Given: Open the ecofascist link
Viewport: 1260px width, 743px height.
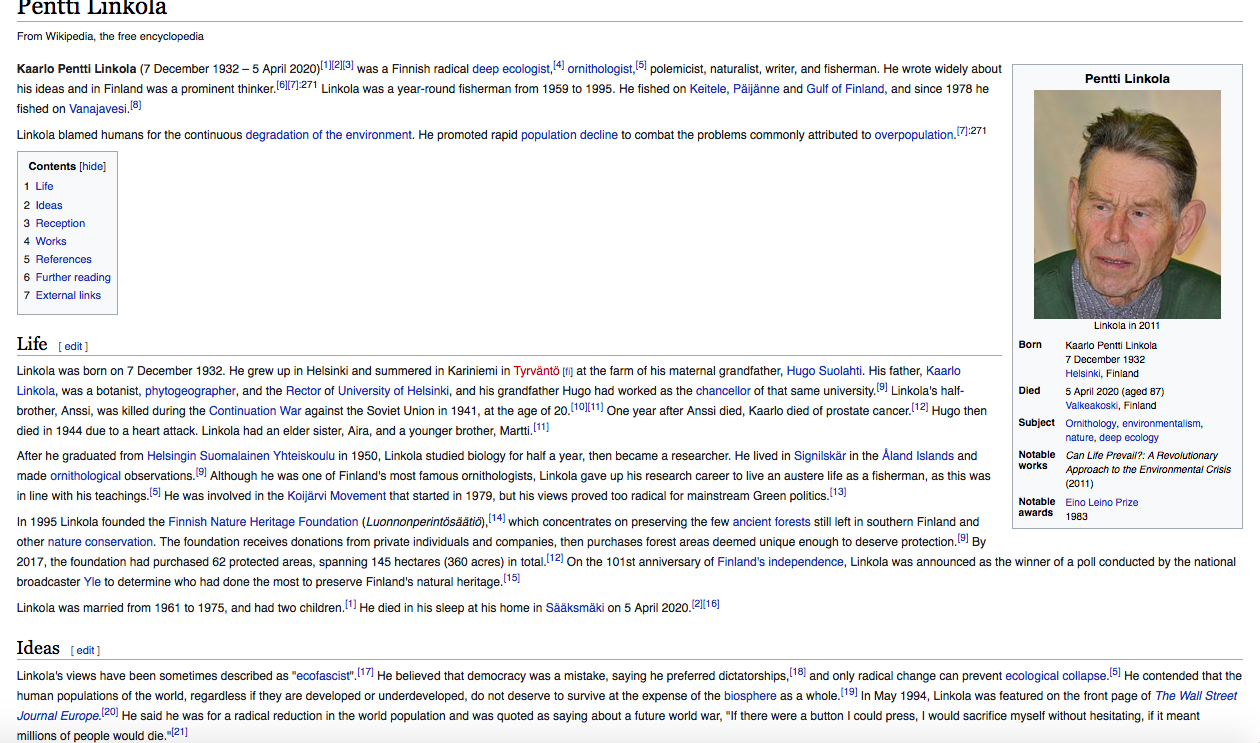Looking at the screenshot, I should click(x=325, y=676).
